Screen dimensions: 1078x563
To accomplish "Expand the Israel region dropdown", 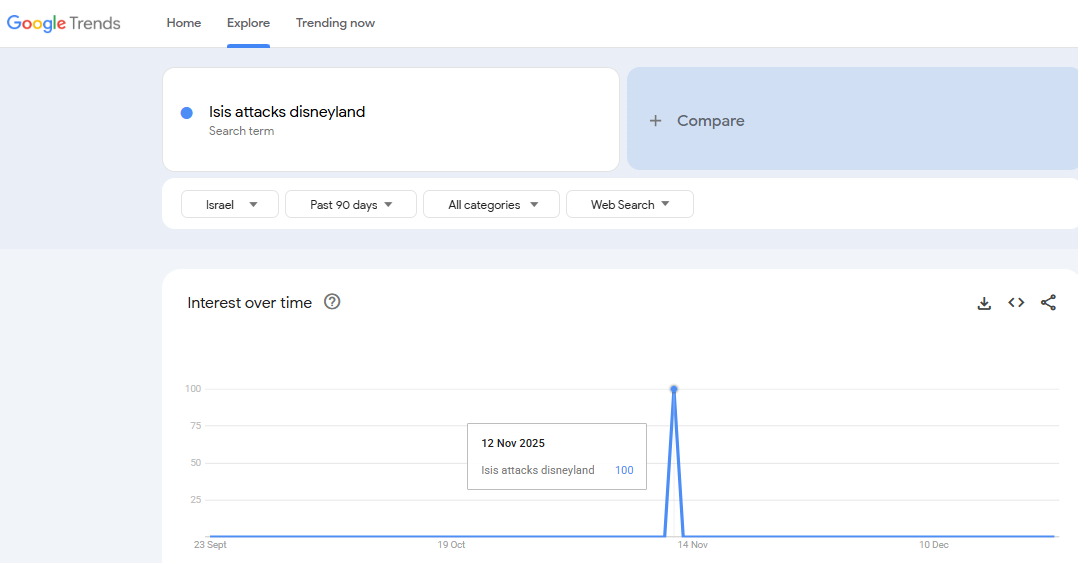I will pos(230,205).
